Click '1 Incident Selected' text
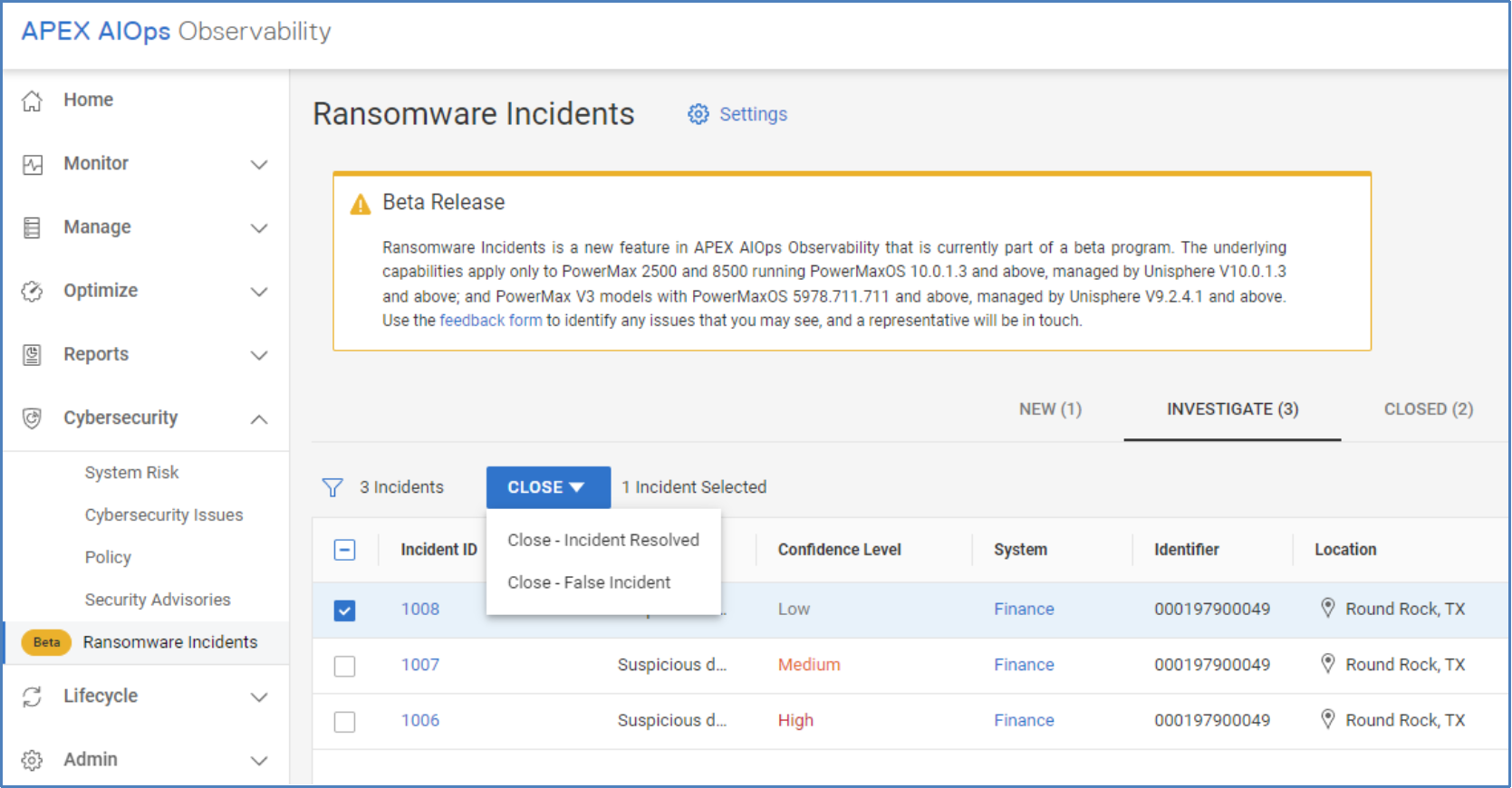 (x=694, y=487)
